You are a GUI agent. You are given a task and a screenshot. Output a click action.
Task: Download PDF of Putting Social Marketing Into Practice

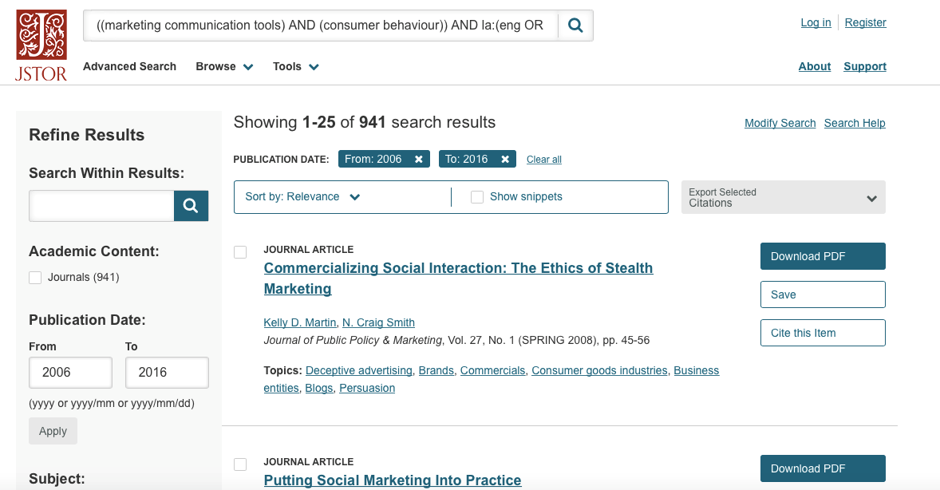point(822,468)
